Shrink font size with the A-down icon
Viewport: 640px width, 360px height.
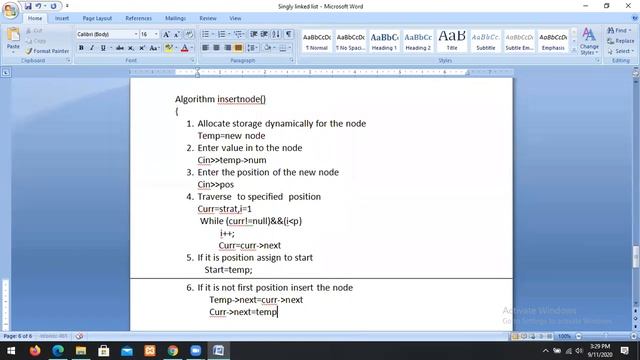click(x=177, y=34)
